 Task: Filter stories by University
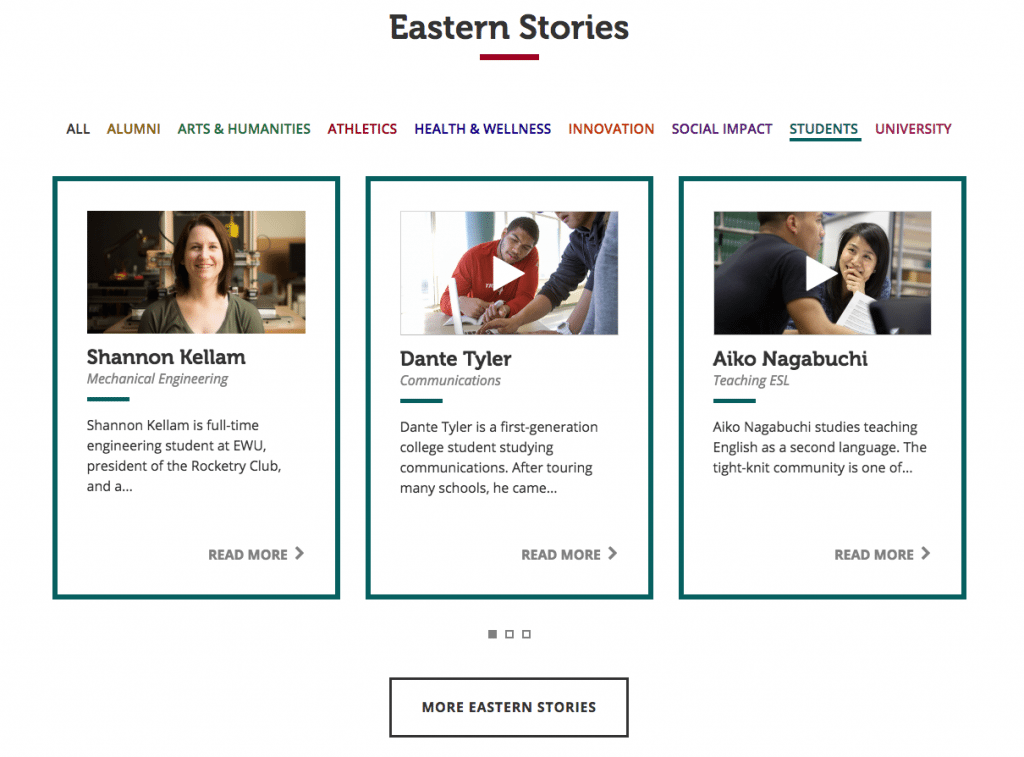tap(913, 129)
